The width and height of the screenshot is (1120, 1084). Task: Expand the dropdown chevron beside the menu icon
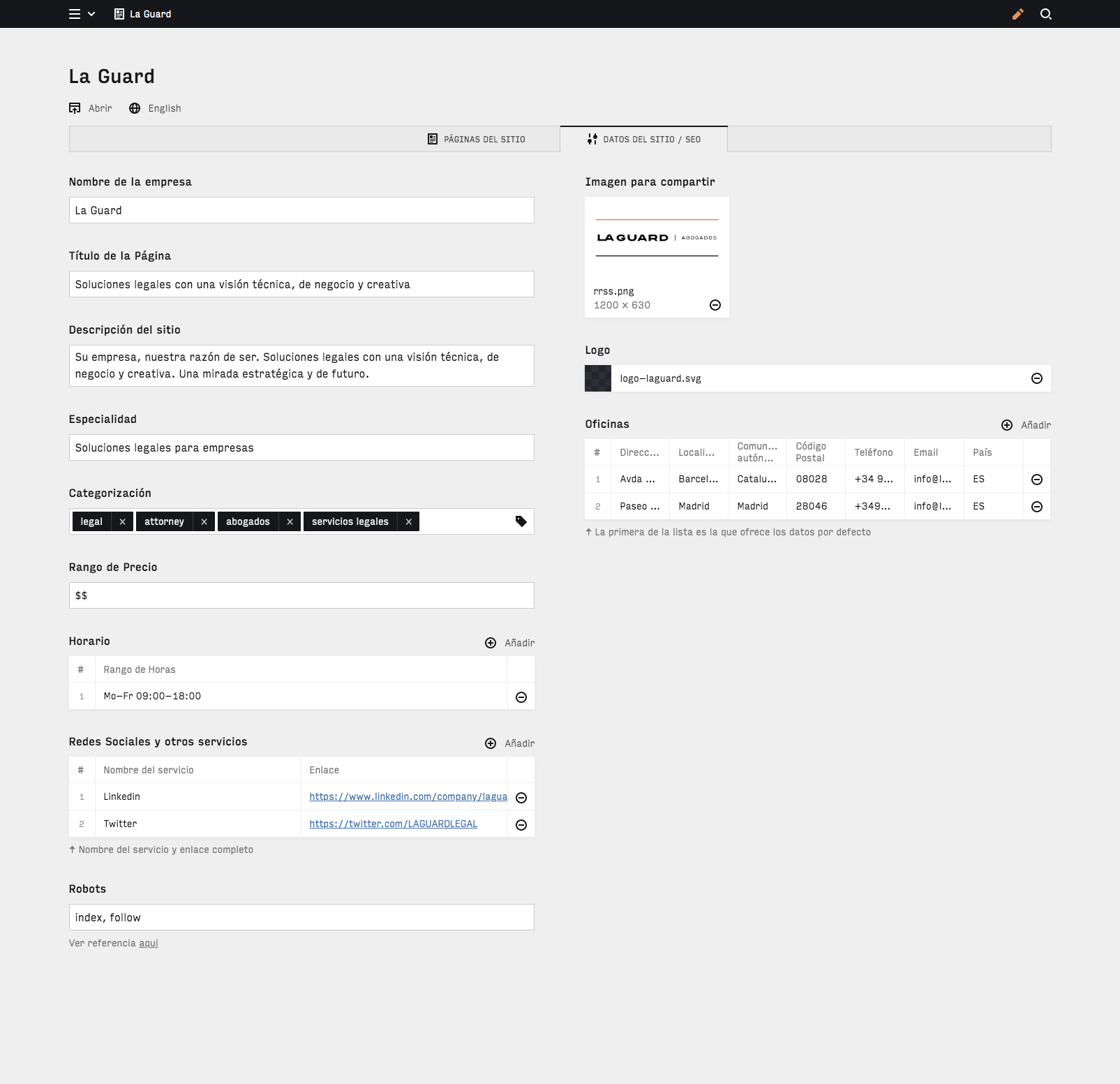[92, 13]
